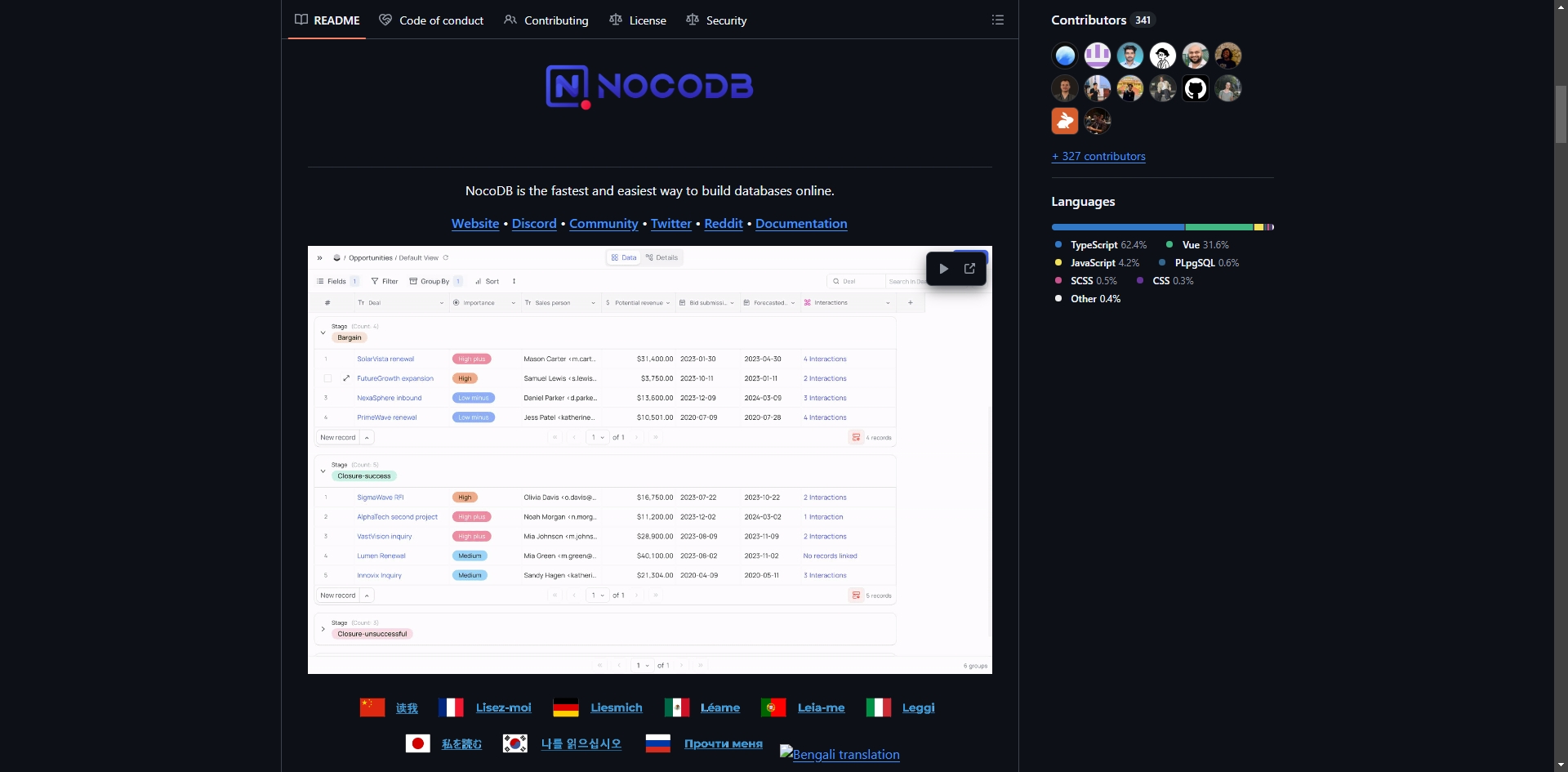This screenshot has height=772, width=1568.
Task: Click the German flag icon
Action: click(x=566, y=707)
